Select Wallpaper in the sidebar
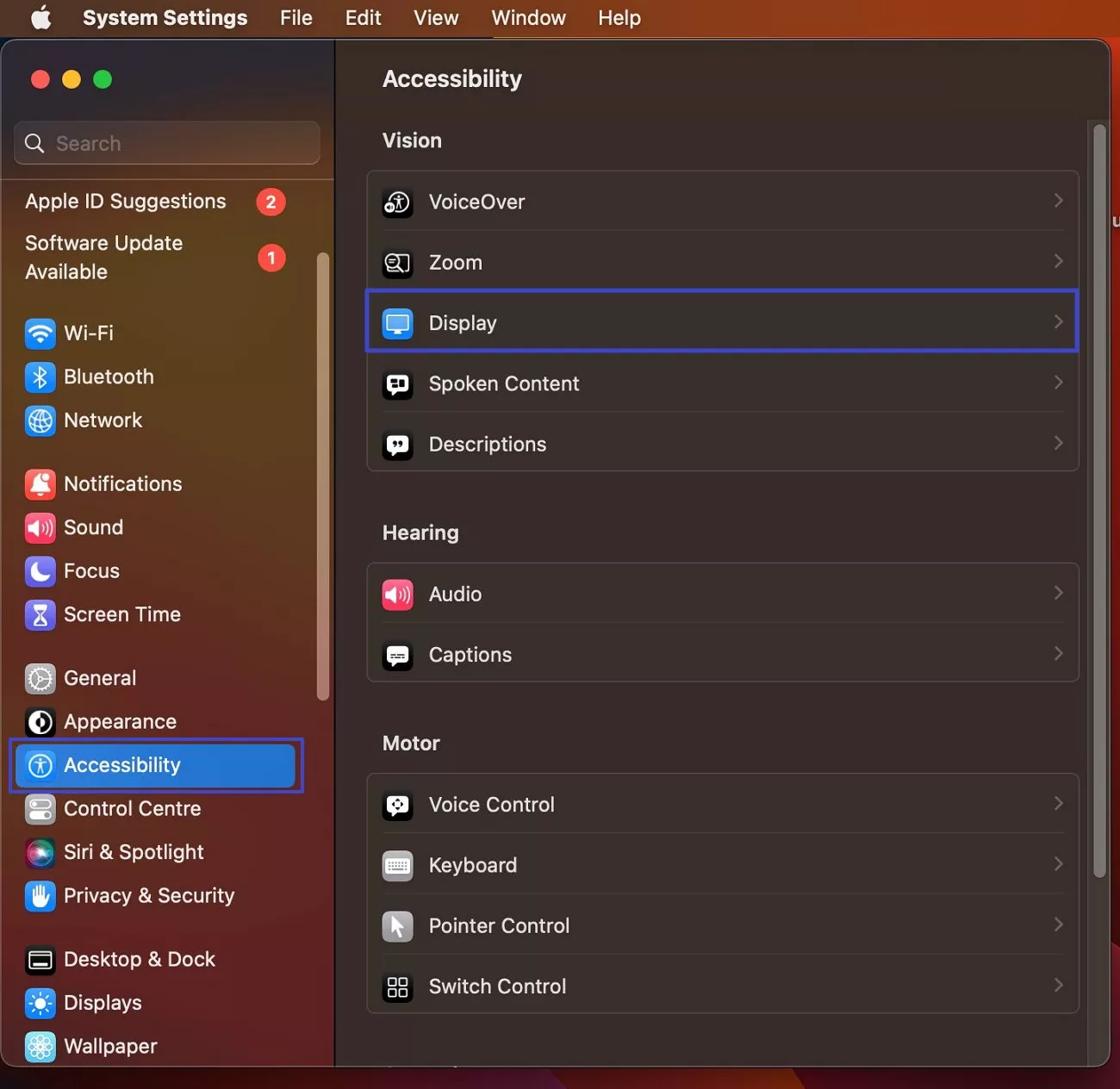Screen dimensions: 1120x1089 pyautogui.click(x=109, y=1046)
